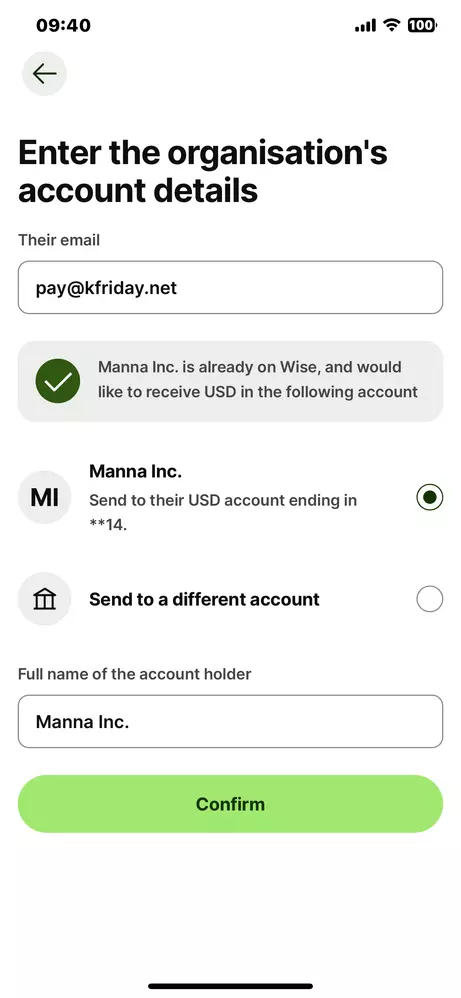Click the account holder full name field
This screenshot has height=998, width=461.
click(230, 721)
